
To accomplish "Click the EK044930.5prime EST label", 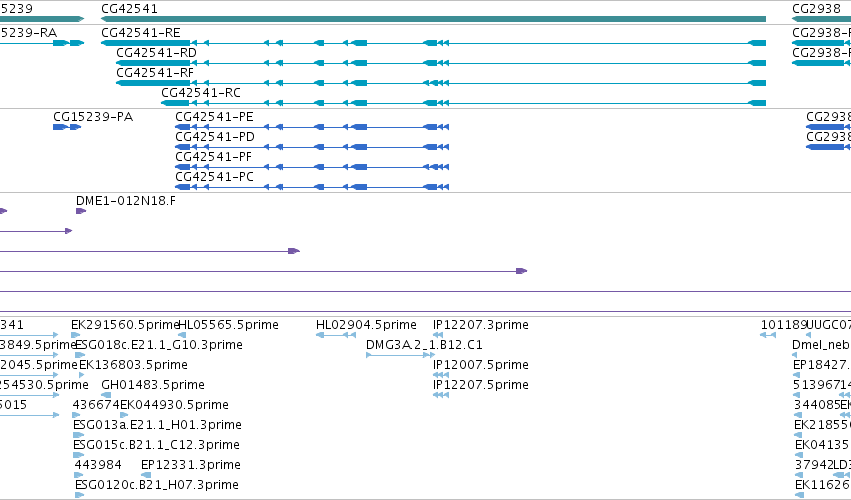I will [x=174, y=405].
